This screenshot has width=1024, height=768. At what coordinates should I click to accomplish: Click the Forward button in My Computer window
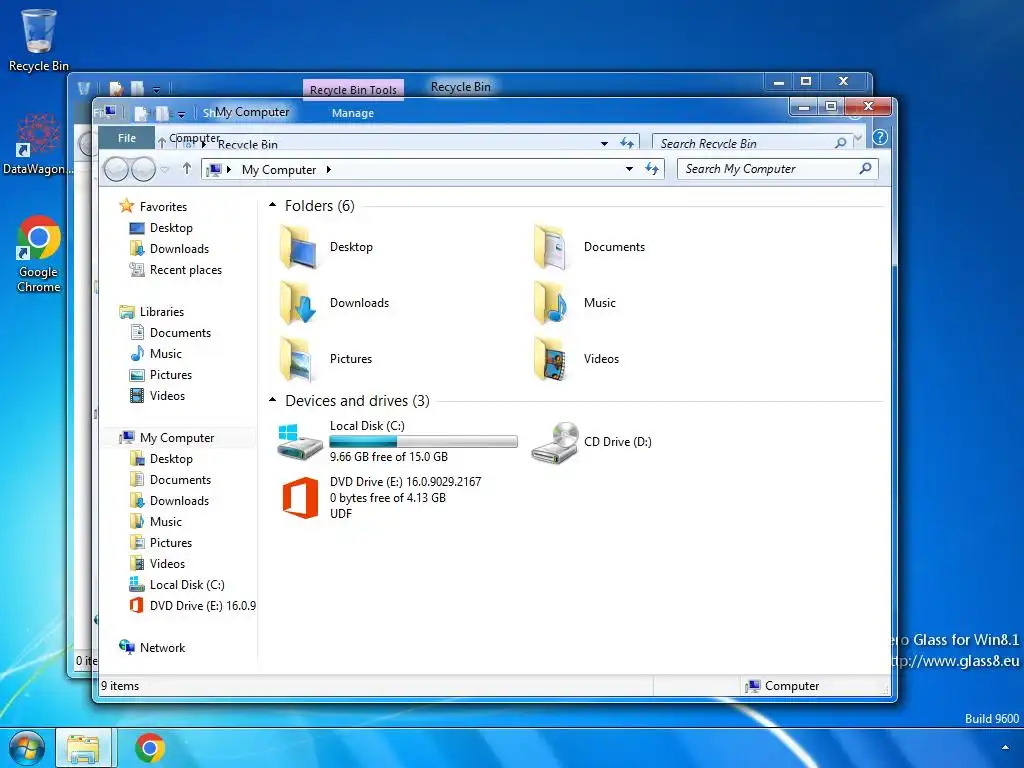(143, 170)
